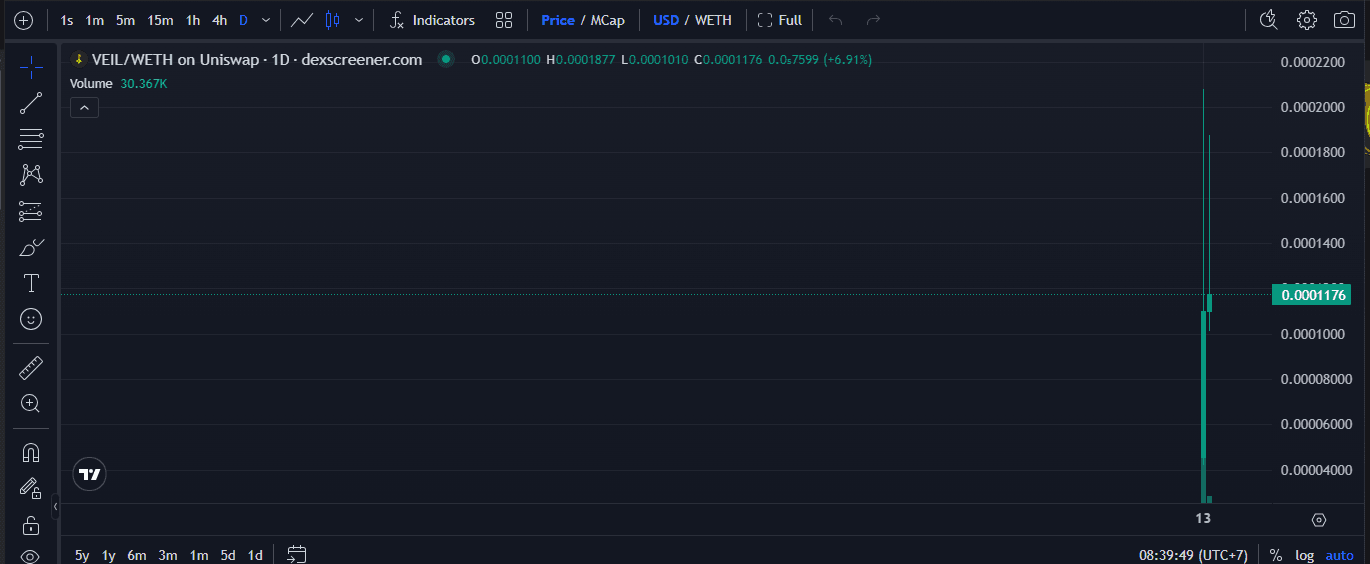Image resolution: width=1370 pixels, height=564 pixels.
Task: Open price scale settings gear
Action: coord(1319,520)
